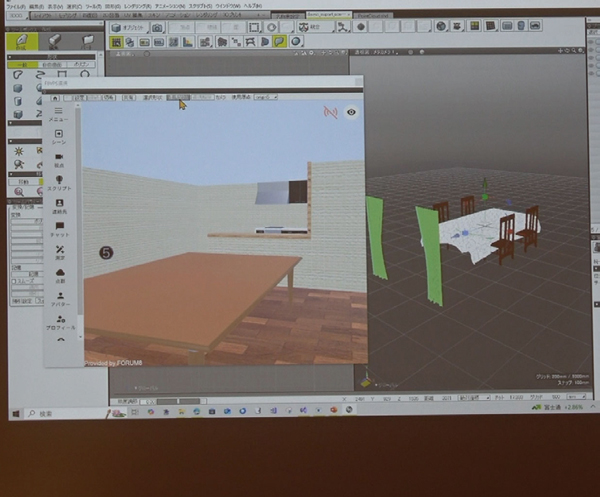The image size is (600, 497).
Task: Tick the スムーズ checkbox in the tool parameter panel
Action: coord(14,281)
